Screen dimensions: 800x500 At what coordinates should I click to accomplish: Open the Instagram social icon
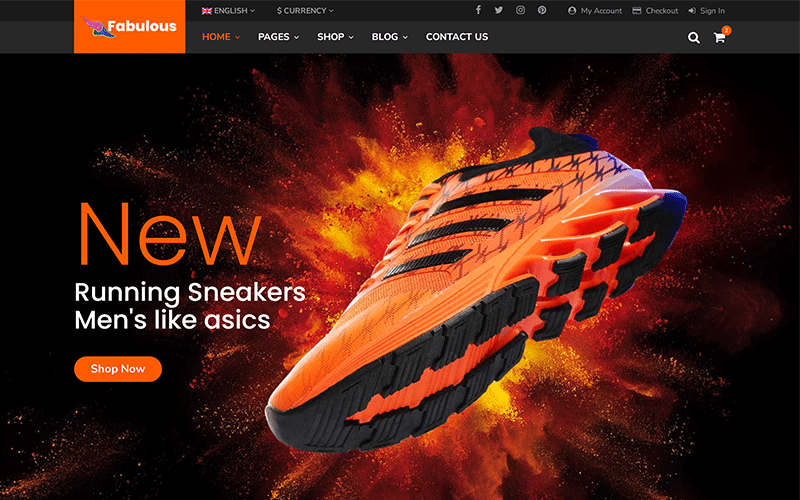tap(520, 10)
